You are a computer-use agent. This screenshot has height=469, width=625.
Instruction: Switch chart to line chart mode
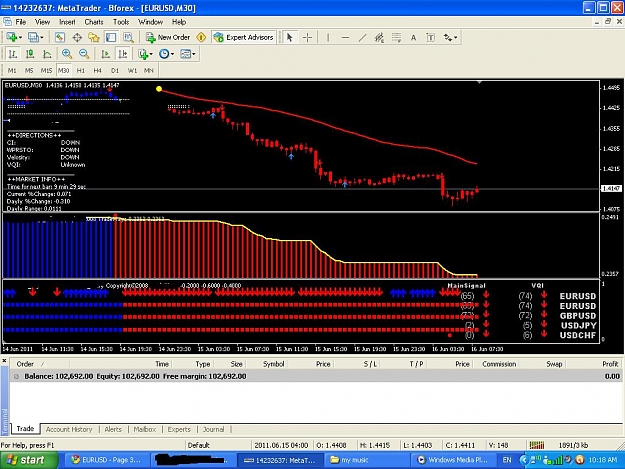[47, 54]
